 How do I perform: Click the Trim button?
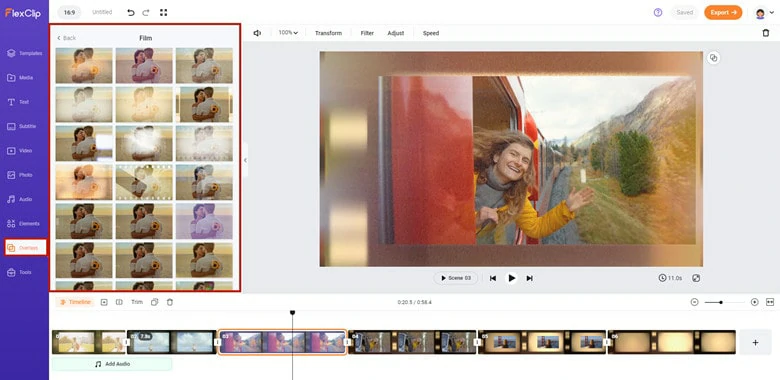(137, 302)
